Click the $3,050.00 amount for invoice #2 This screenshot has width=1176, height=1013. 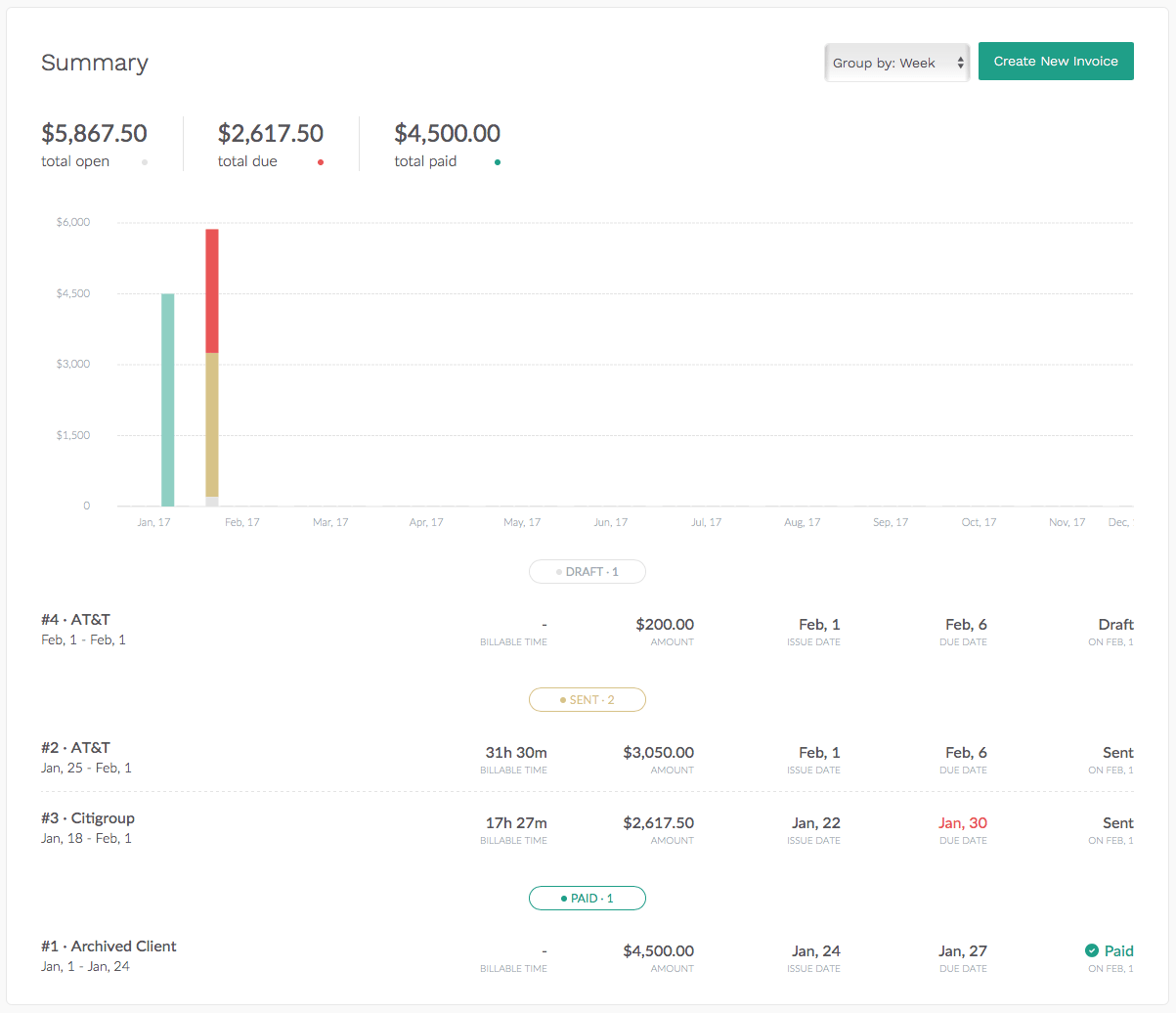(x=659, y=753)
